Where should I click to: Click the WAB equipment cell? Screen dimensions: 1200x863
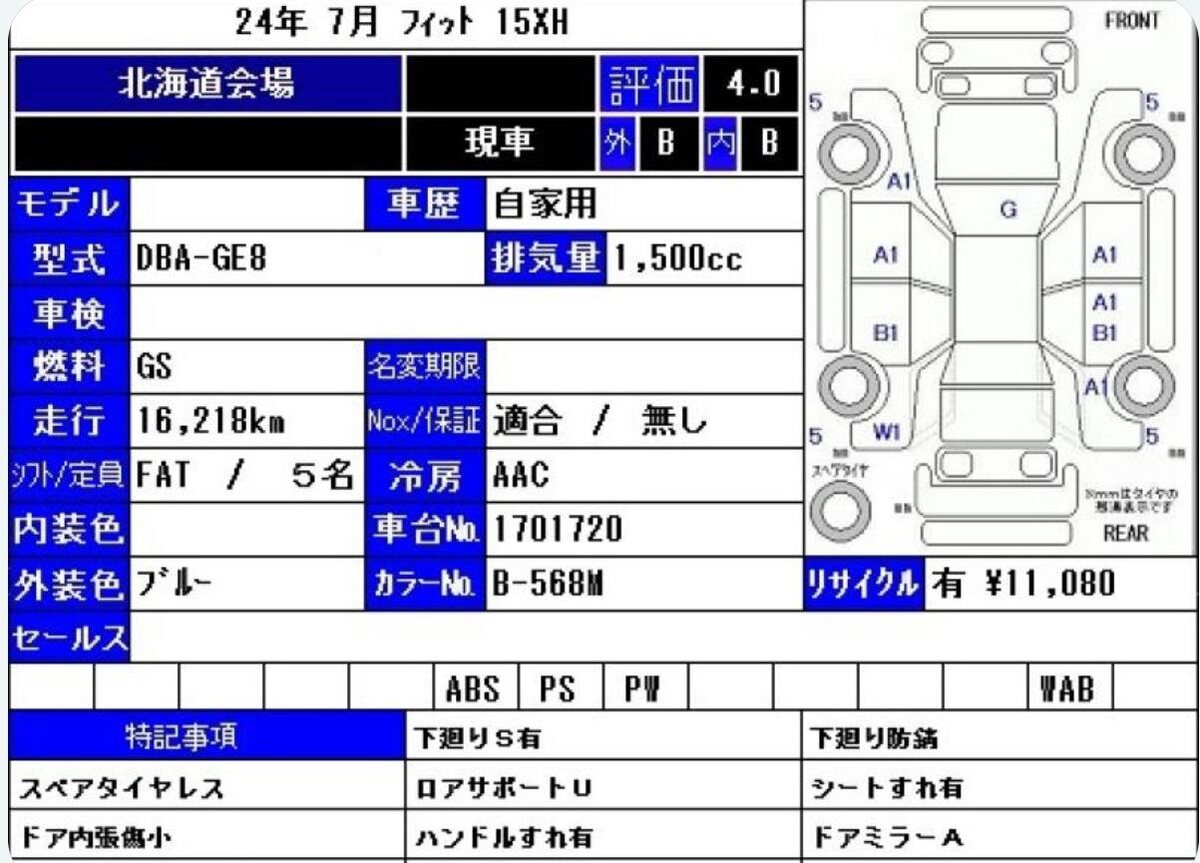click(1068, 688)
